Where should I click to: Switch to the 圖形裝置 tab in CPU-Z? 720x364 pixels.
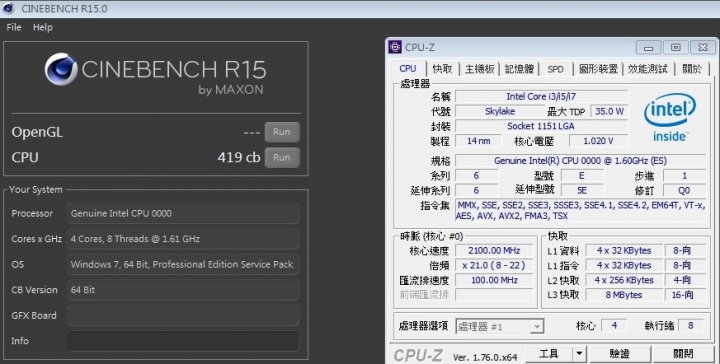pos(598,69)
